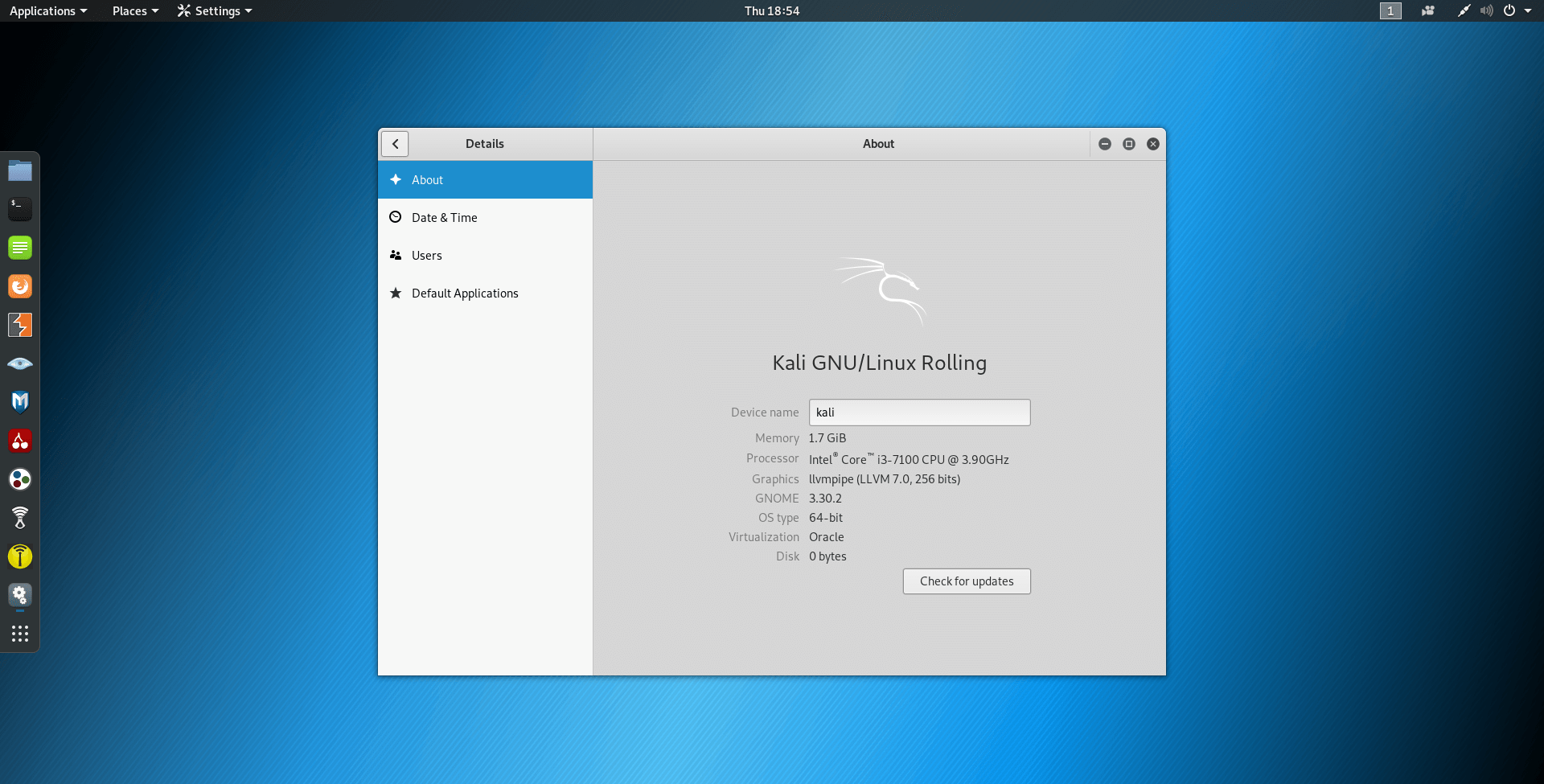Minimize the About window
Screen dimensions: 1544x784
pyautogui.click(x=1105, y=144)
